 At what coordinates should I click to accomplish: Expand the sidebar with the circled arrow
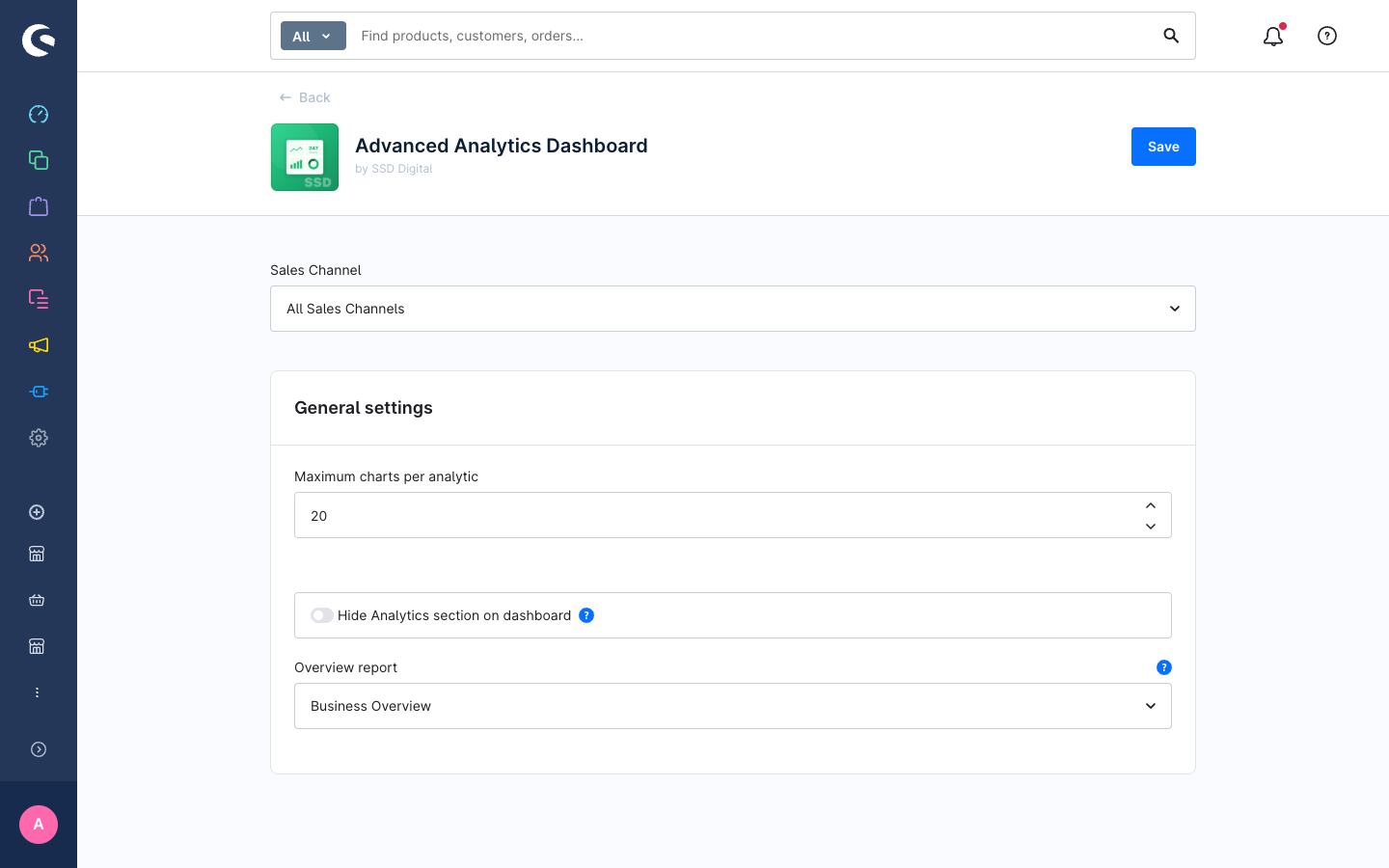coord(39,749)
